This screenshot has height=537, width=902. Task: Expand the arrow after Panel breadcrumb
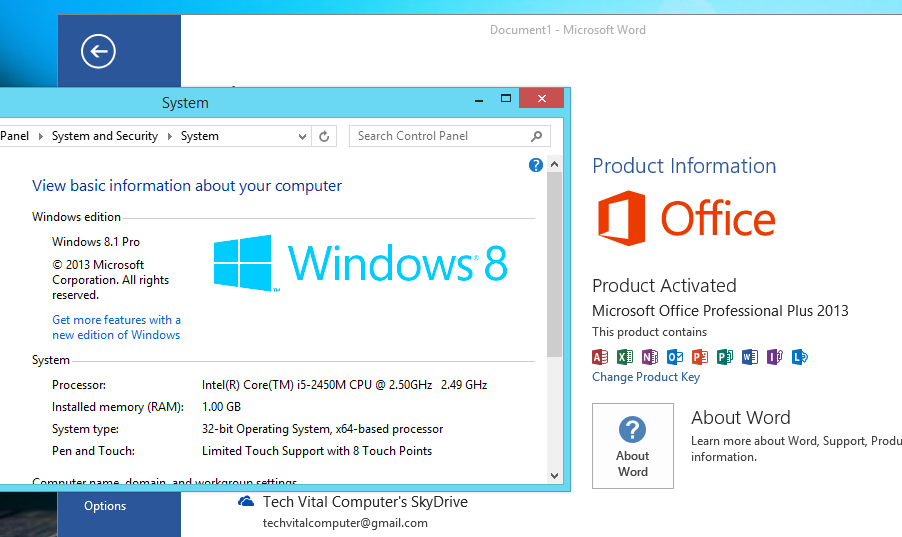tap(40, 136)
